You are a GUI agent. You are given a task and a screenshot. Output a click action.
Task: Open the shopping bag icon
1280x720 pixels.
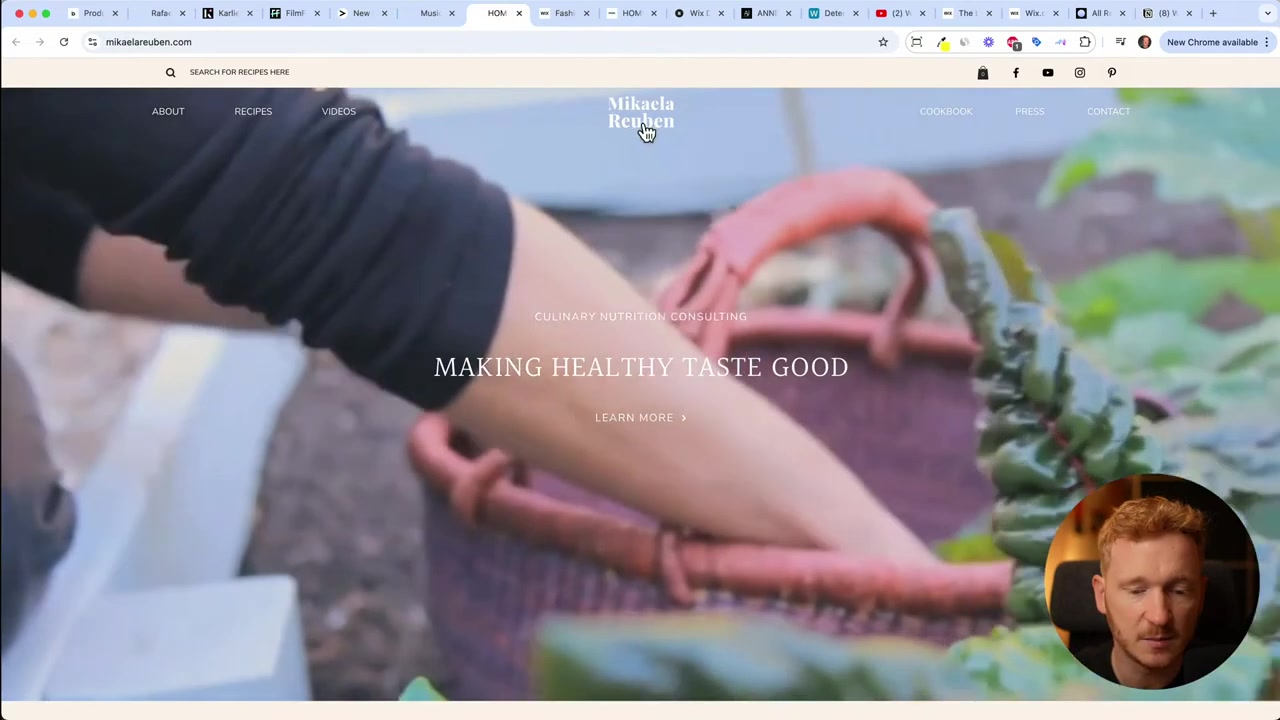pyautogui.click(x=983, y=72)
